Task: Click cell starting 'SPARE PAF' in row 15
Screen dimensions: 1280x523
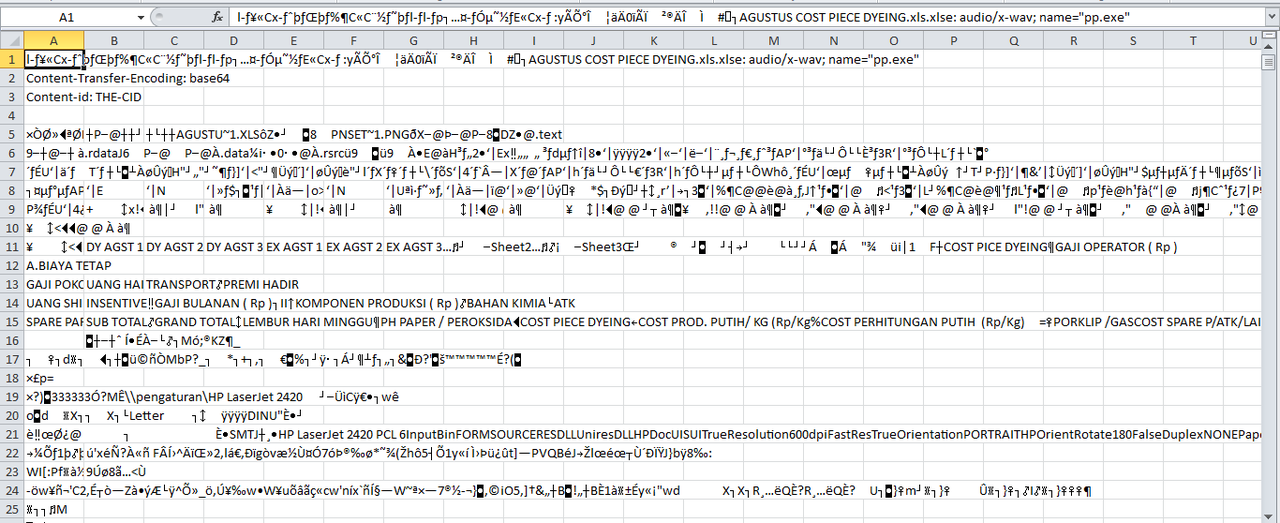Action: [54, 322]
